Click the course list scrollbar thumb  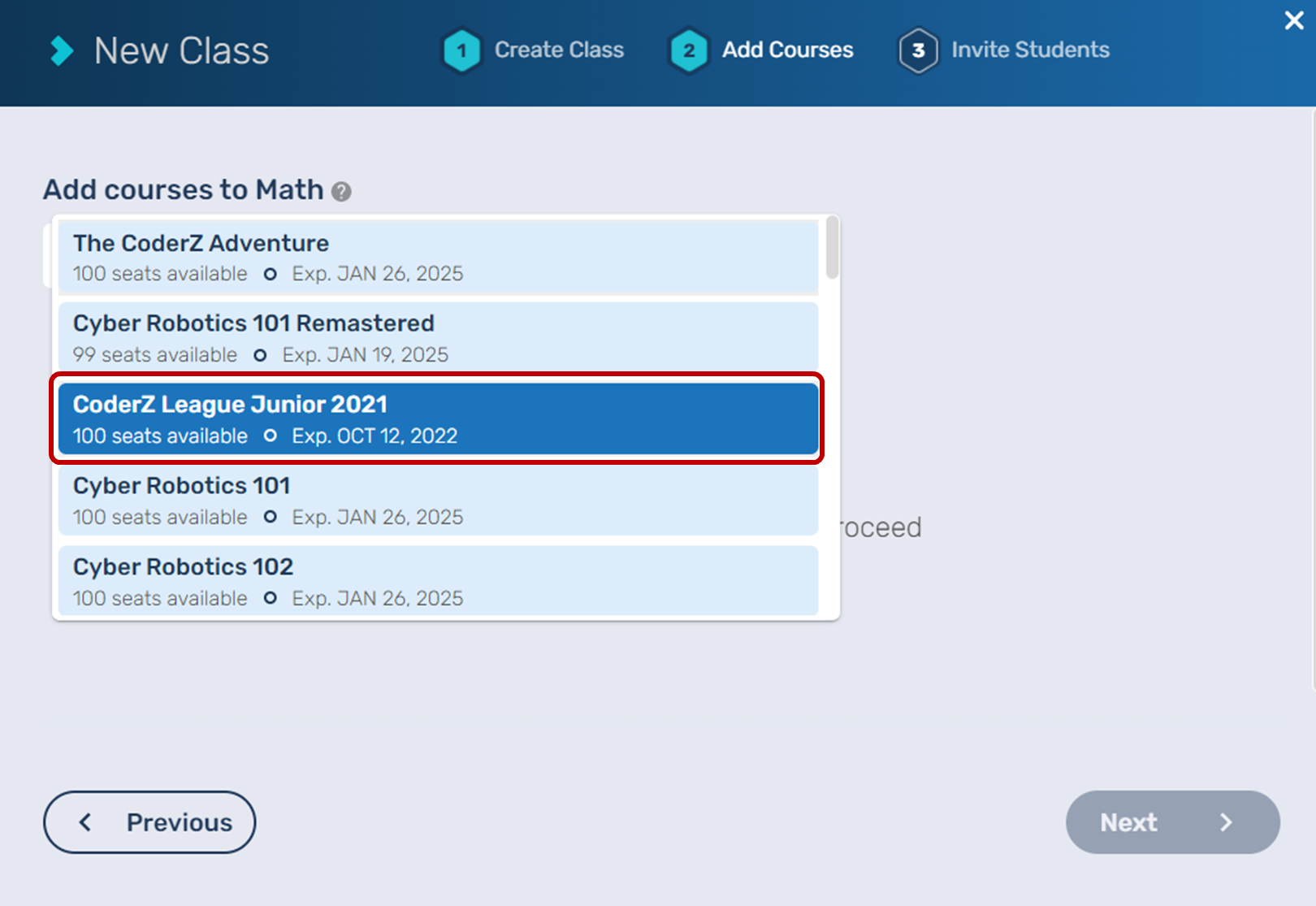832,247
